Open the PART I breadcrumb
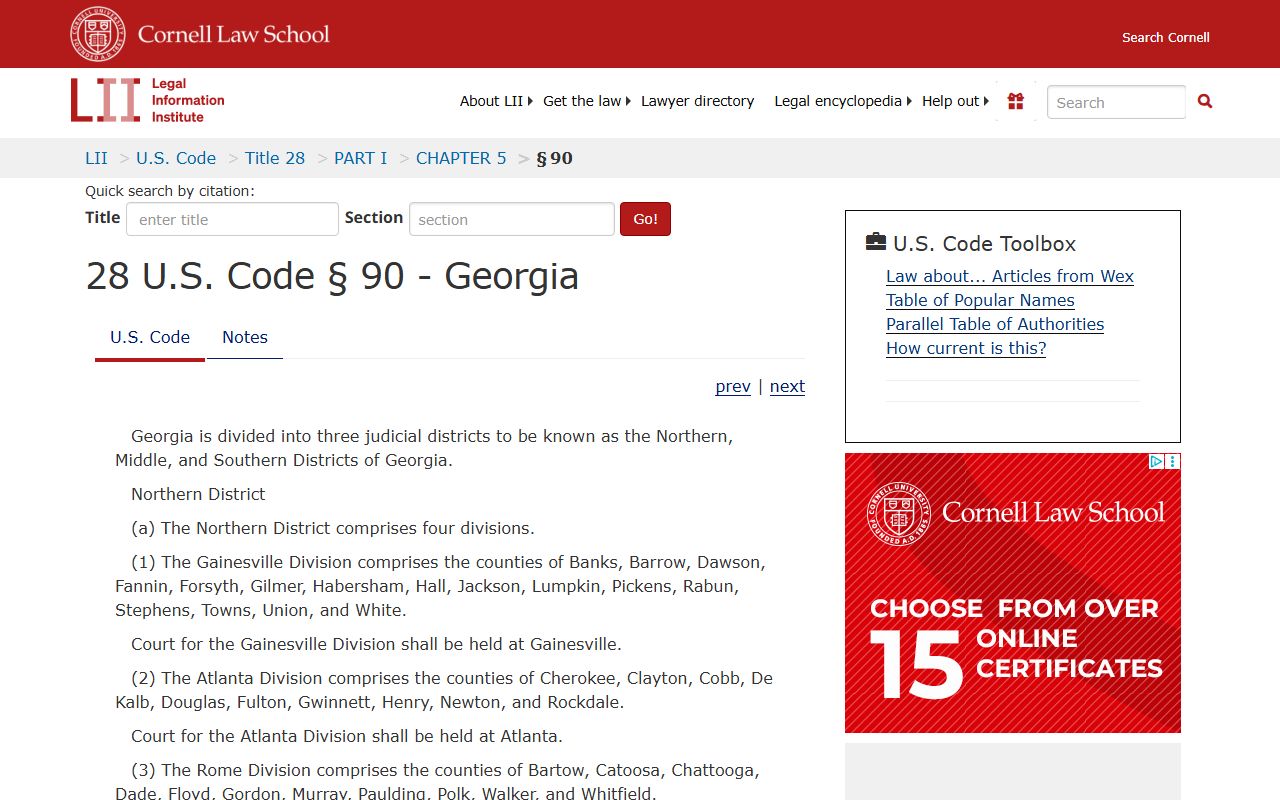This screenshot has height=800, width=1280. (x=360, y=158)
